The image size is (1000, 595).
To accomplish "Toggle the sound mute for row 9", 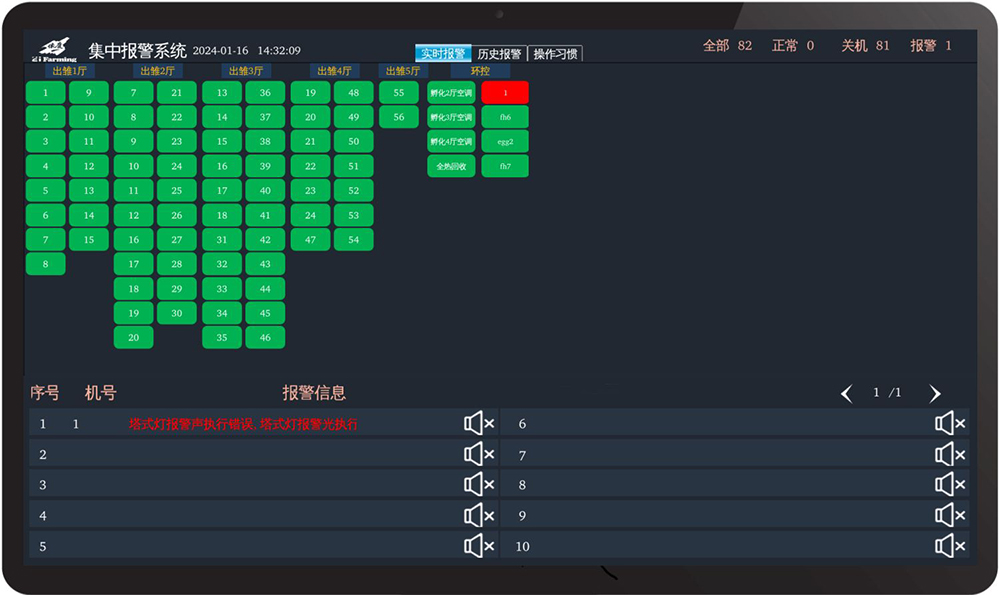I will [x=950, y=515].
